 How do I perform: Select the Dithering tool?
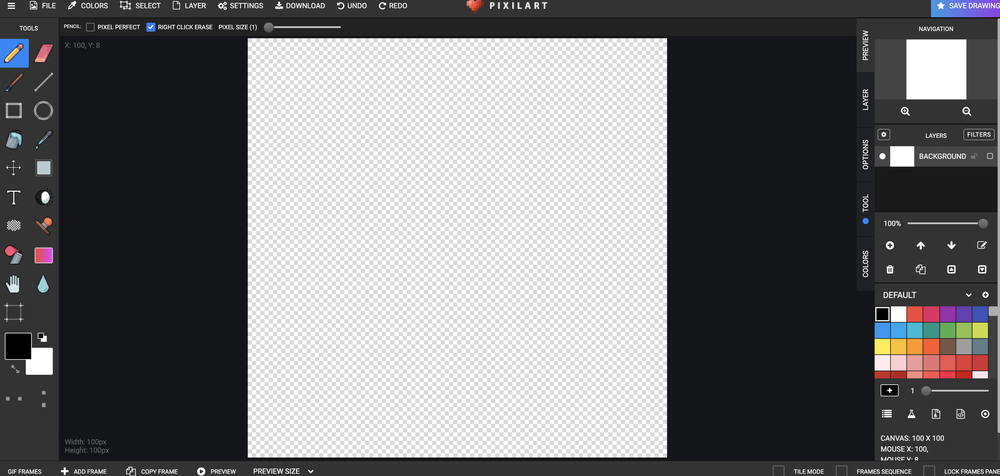coord(14,225)
